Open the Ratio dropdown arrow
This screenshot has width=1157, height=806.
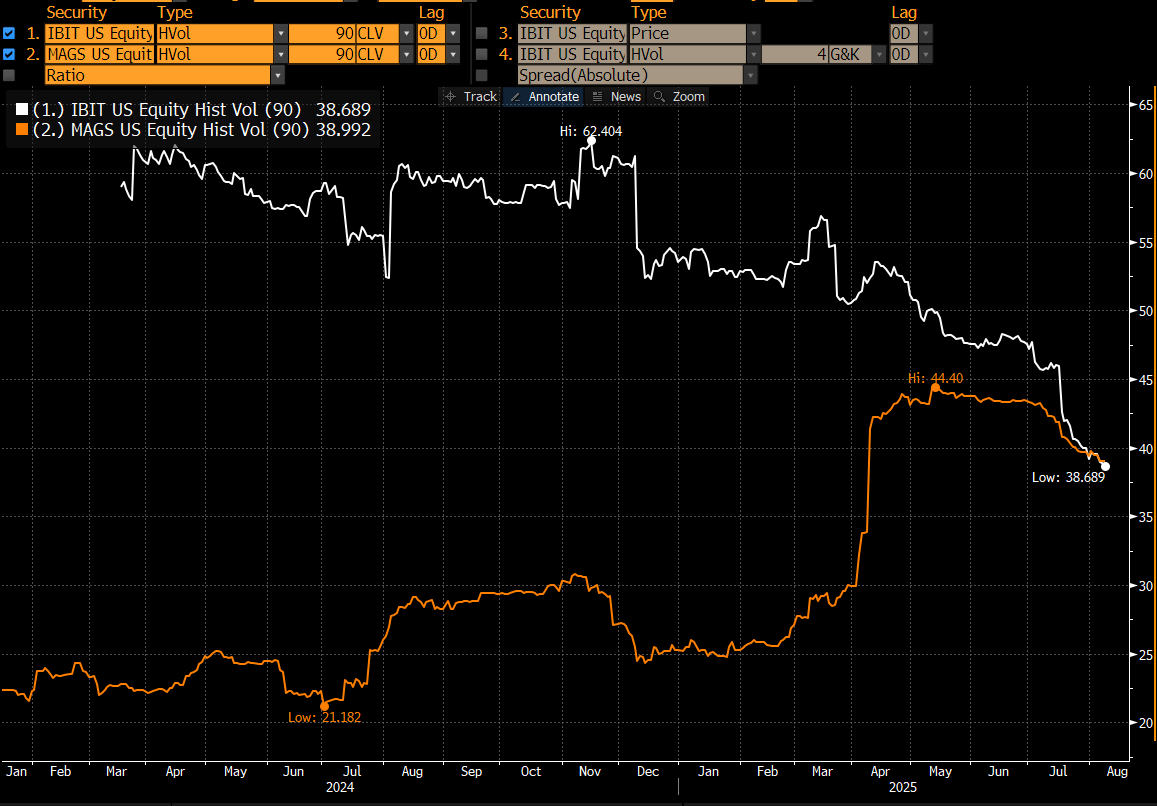pos(277,75)
